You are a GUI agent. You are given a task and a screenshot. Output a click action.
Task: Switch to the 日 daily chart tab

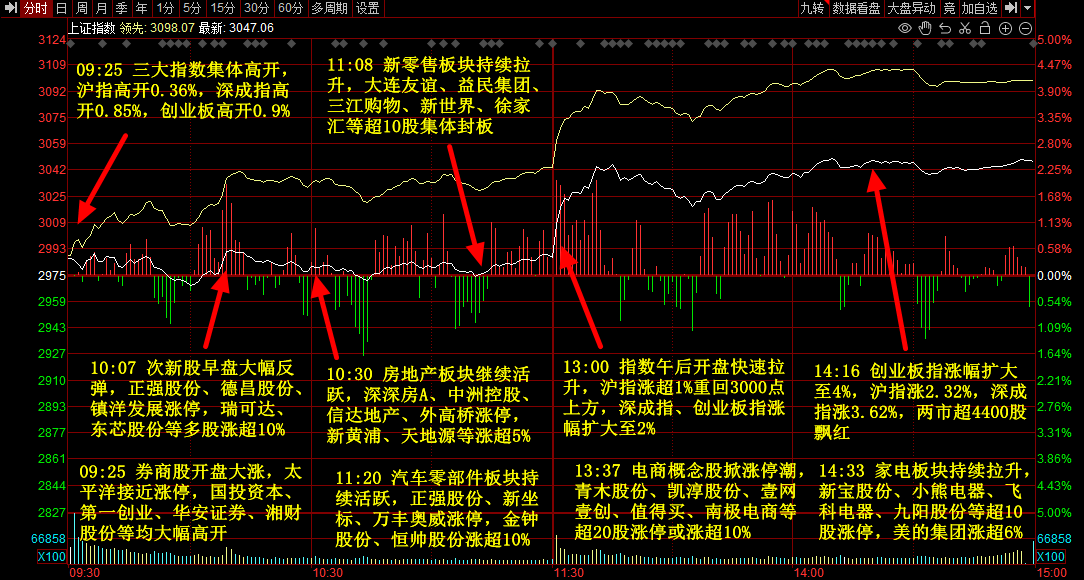coord(61,8)
